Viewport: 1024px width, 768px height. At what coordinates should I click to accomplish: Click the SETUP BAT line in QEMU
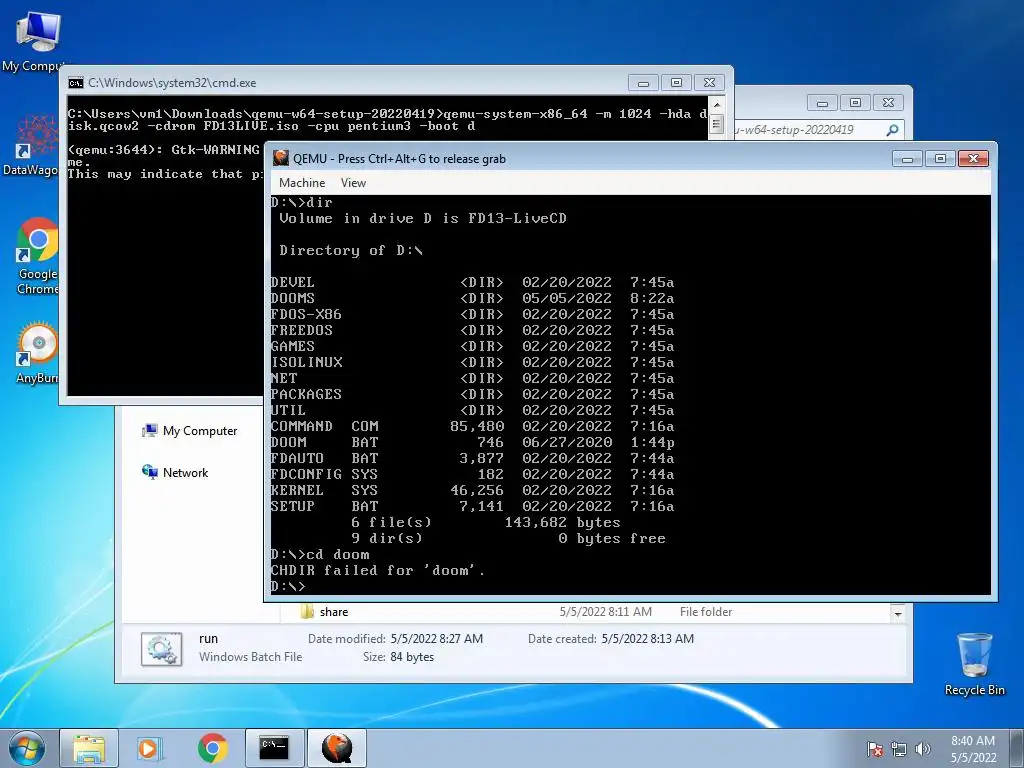[x=472, y=506]
